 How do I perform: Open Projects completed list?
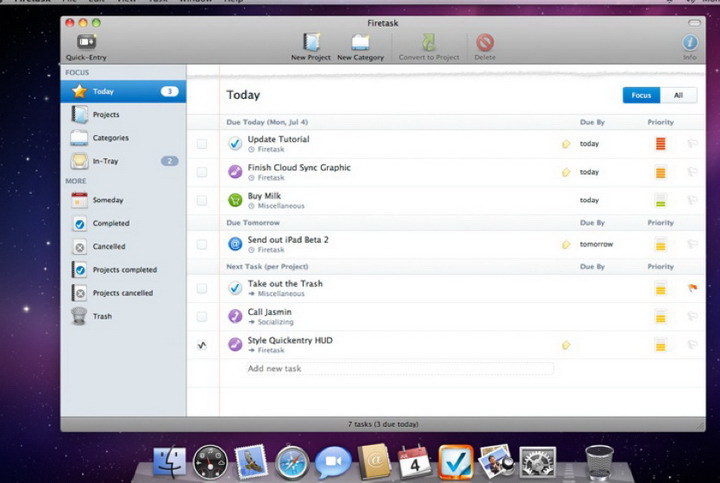pyautogui.click(x=123, y=270)
